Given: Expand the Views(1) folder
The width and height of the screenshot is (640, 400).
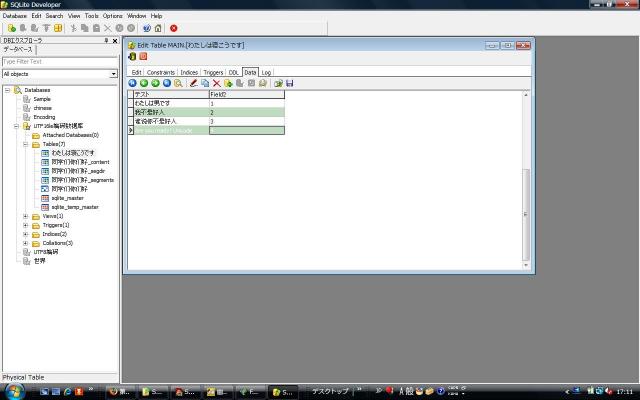Looking at the screenshot, I should [25, 216].
